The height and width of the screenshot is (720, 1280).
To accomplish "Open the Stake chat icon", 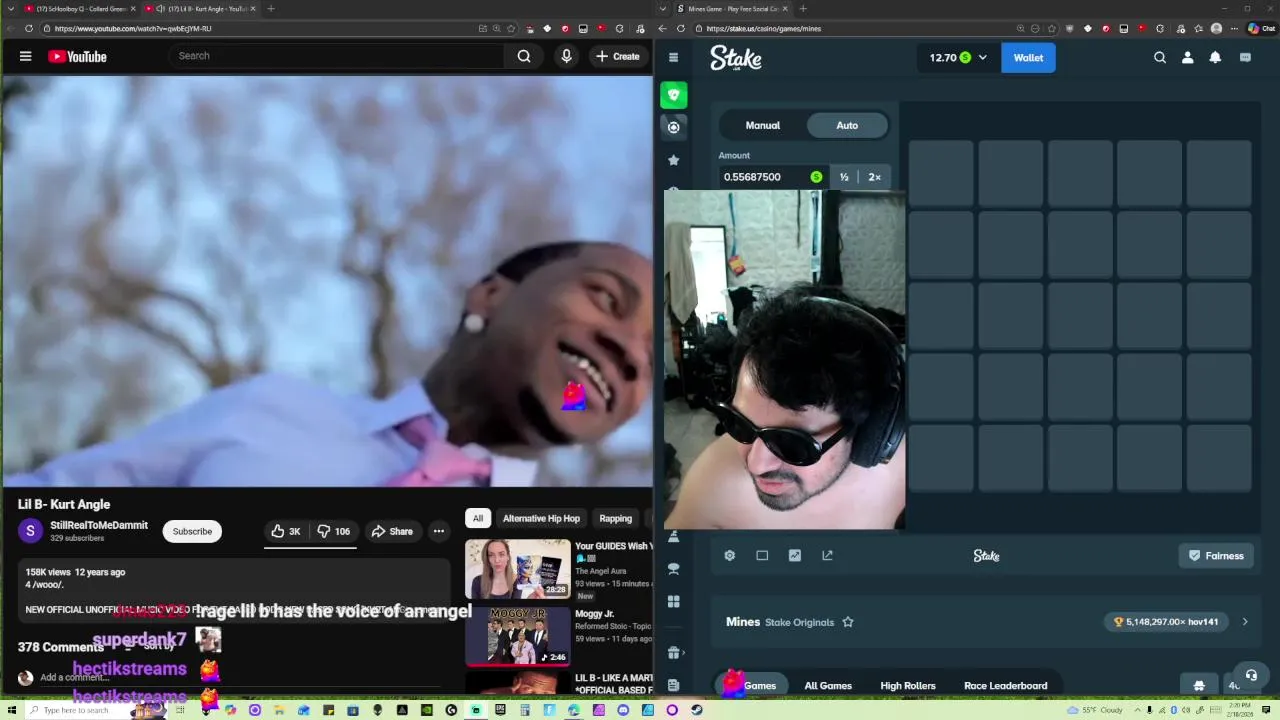I will coord(1245,57).
